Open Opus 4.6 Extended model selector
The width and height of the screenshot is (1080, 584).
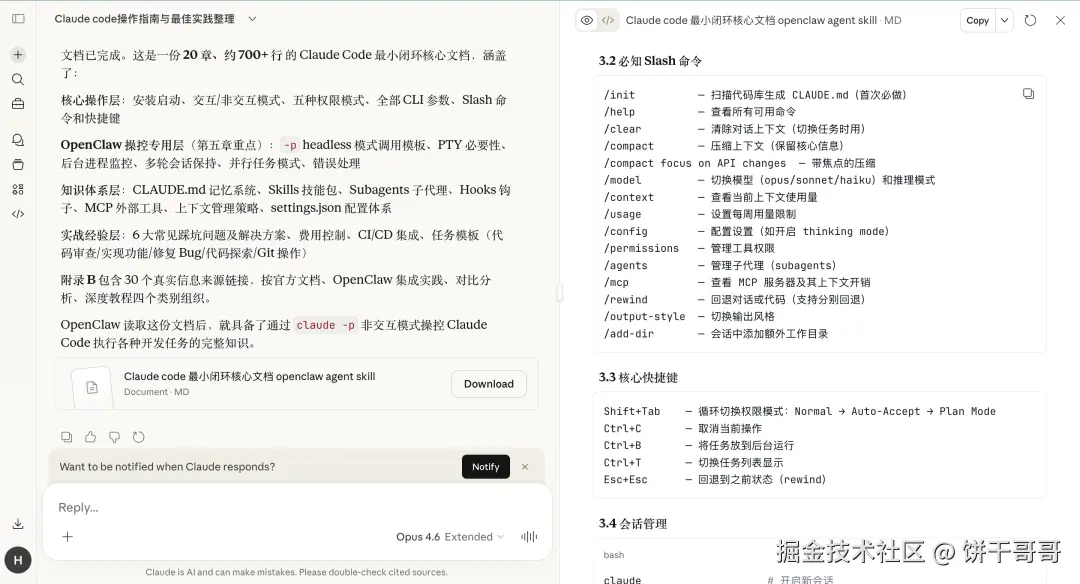[450, 536]
